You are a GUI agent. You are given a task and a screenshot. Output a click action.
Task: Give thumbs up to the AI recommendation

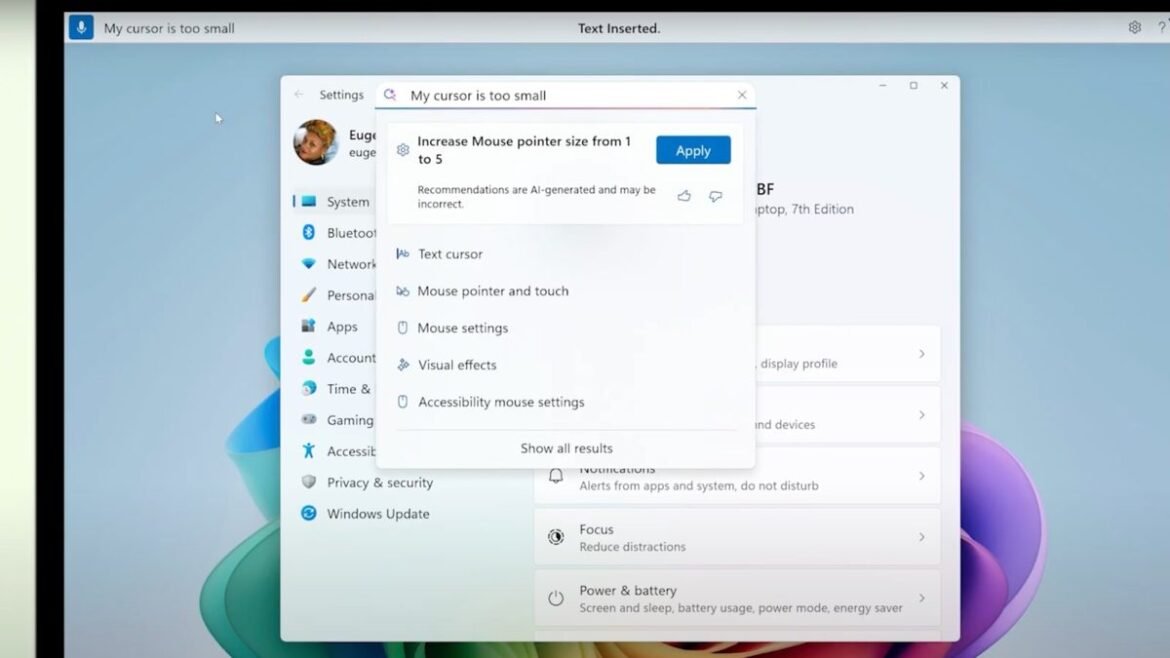[x=684, y=197]
